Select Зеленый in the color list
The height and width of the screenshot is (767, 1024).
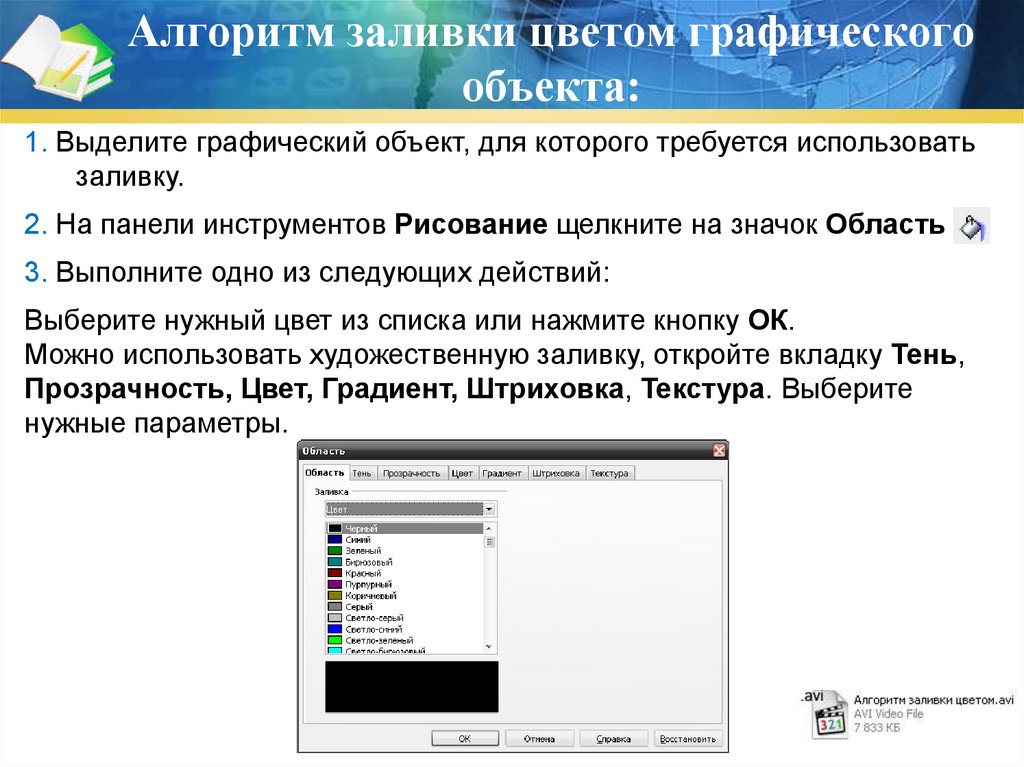[x=404, y=551]
